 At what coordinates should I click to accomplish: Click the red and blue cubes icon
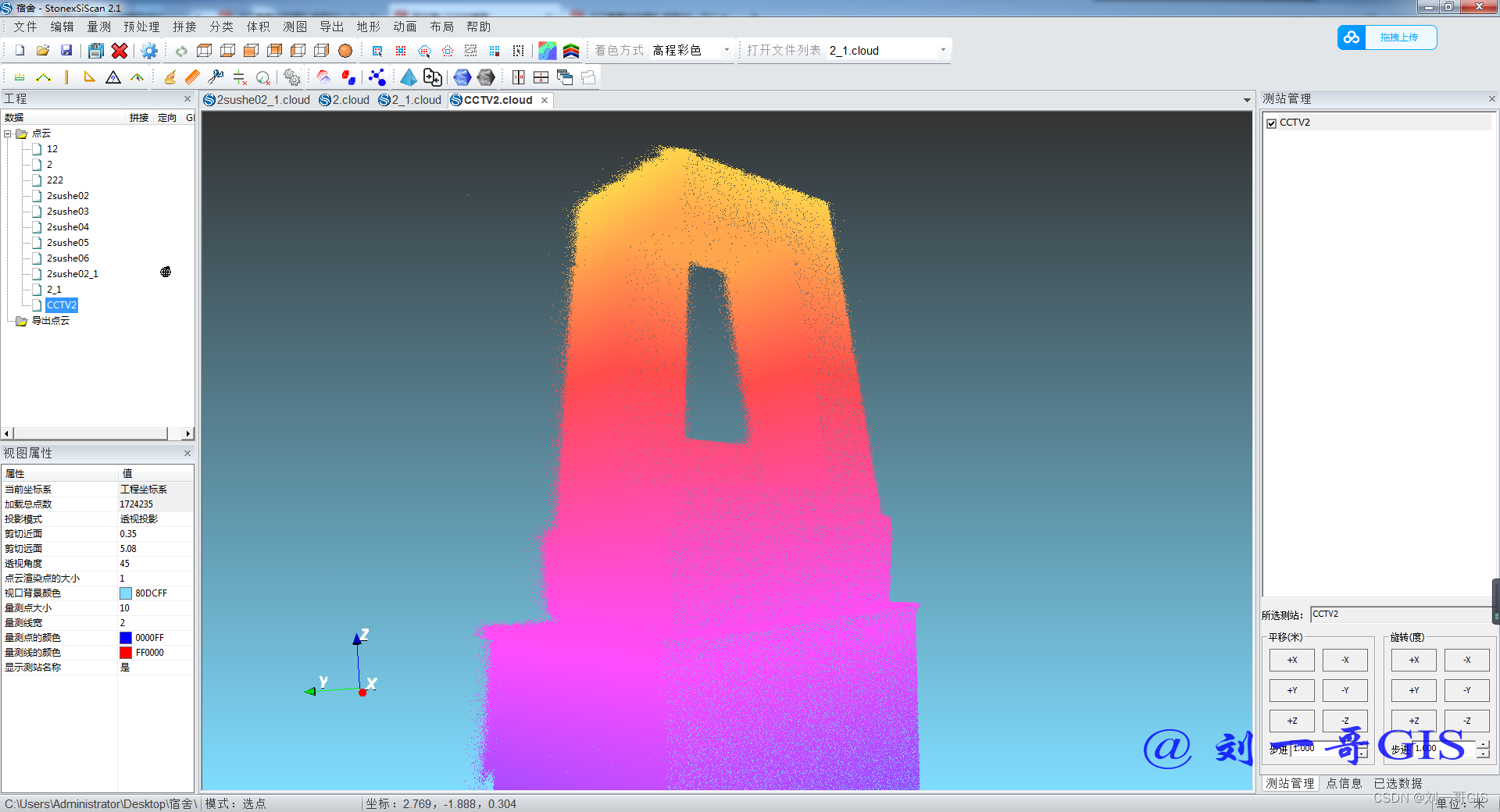tap(348, 77)
